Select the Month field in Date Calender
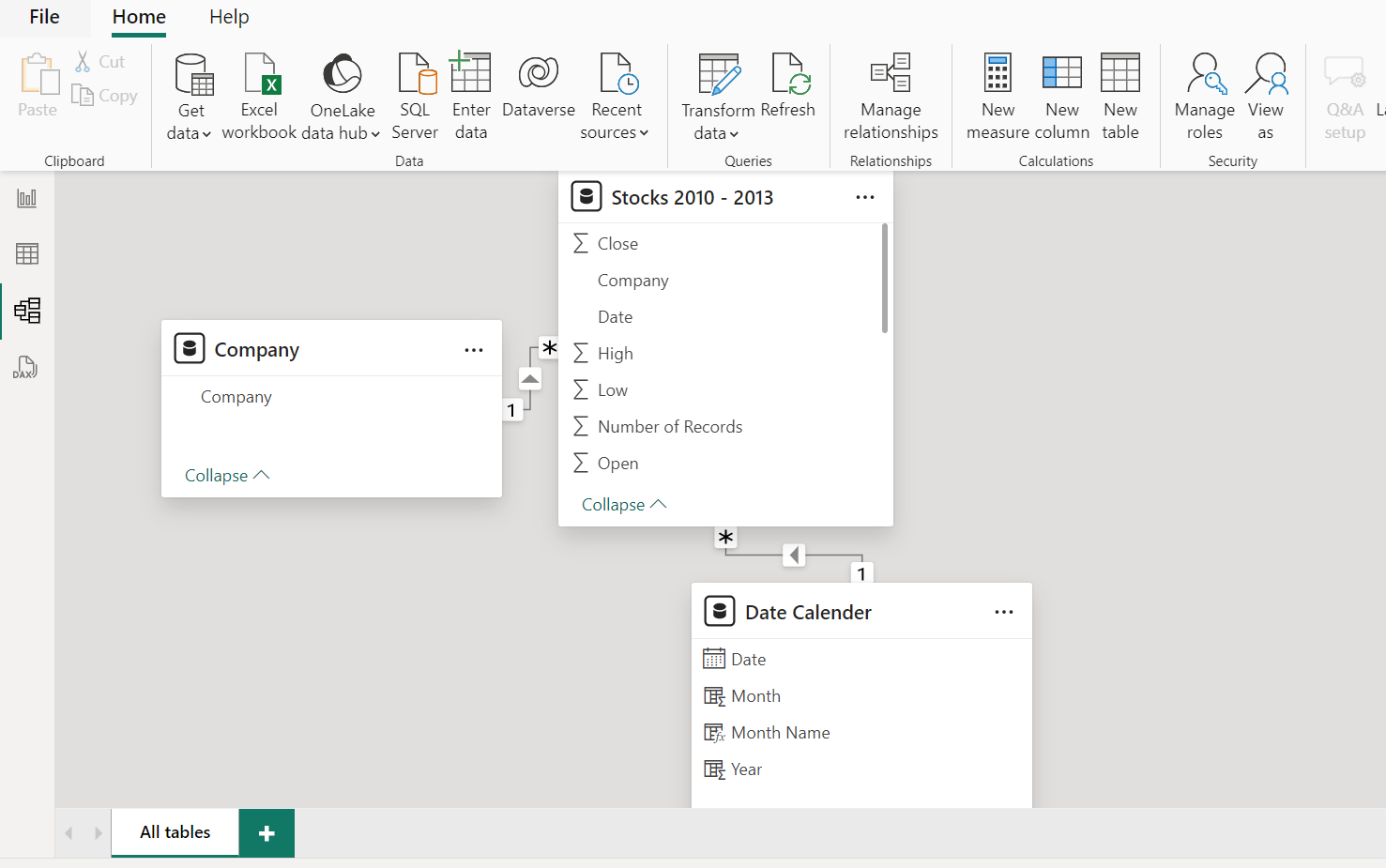Screen dimensions: 1386x868 coord(861,696)
